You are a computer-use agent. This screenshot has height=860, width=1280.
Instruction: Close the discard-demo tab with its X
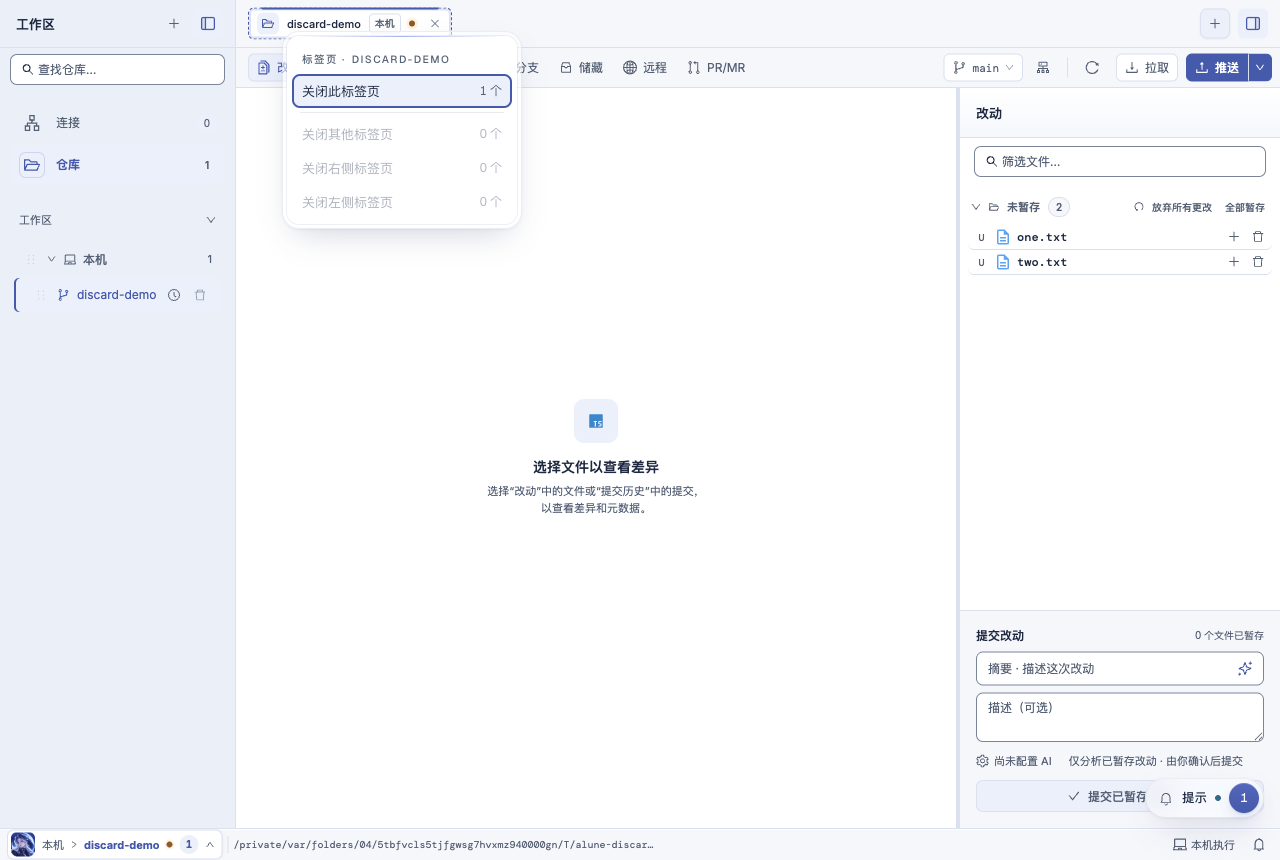[435, 23]
